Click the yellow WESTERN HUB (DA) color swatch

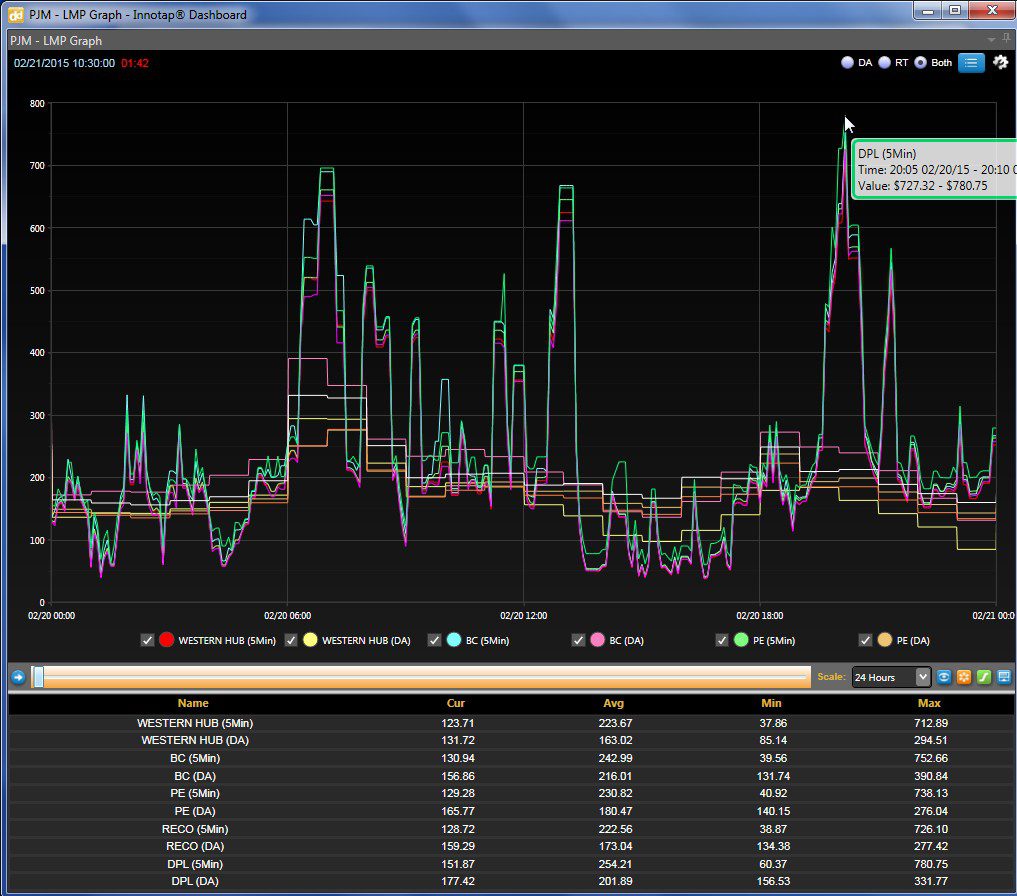click(x=311, y=640)
